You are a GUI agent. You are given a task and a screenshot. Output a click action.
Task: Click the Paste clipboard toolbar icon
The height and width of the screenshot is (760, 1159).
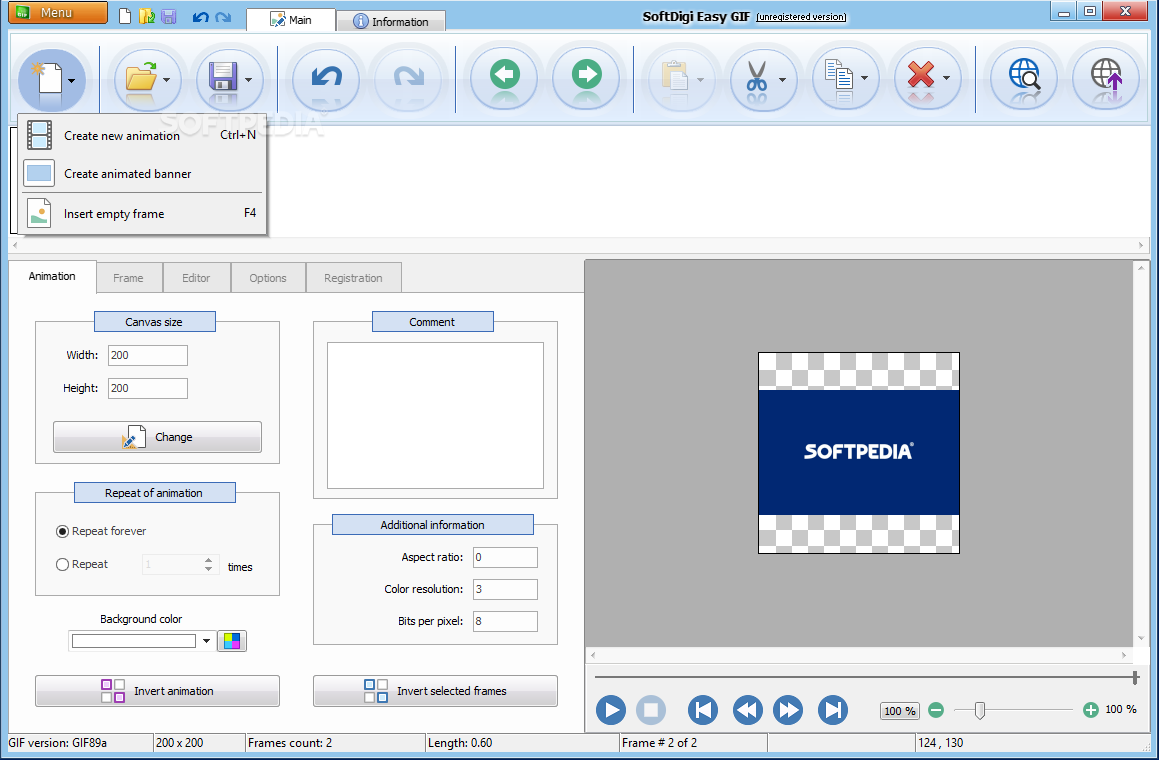[675, 77]
